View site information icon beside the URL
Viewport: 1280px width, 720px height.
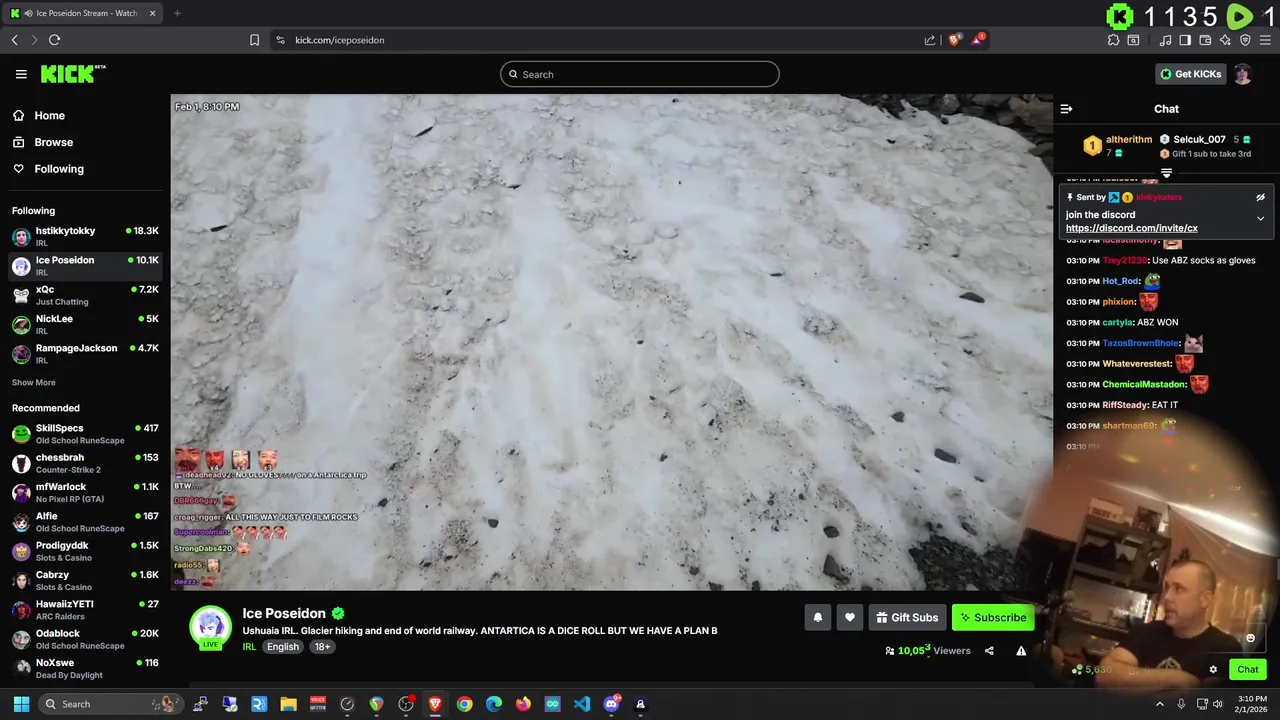pyautogui.click(x=280, y=40)
